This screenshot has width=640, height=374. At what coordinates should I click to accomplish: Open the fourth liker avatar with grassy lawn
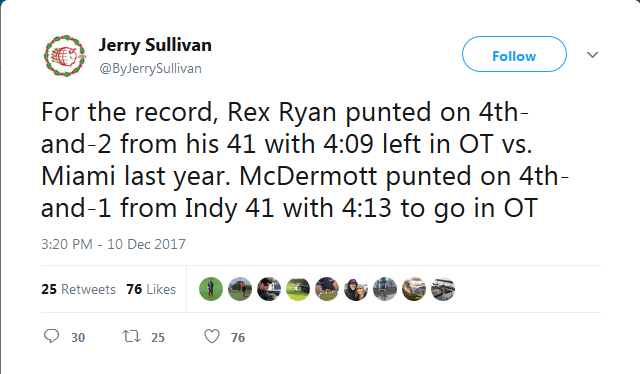[298, 289]
